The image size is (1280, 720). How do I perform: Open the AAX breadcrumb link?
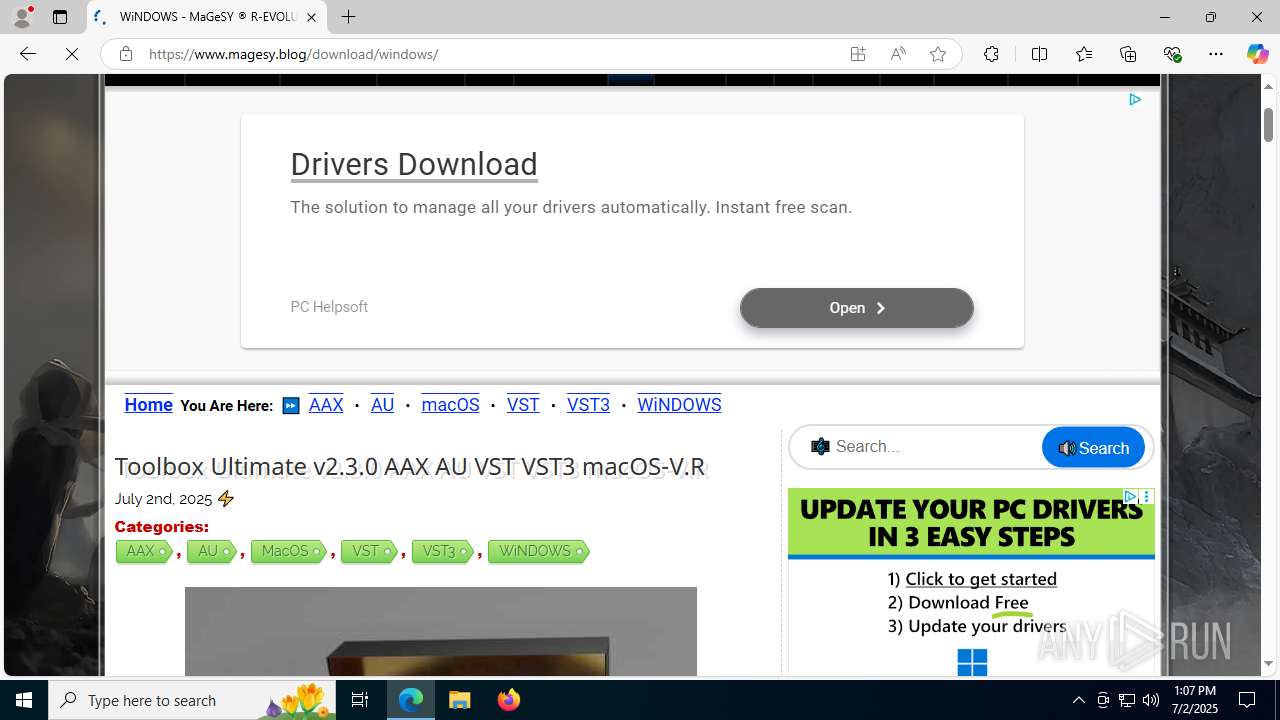[326, 404]
